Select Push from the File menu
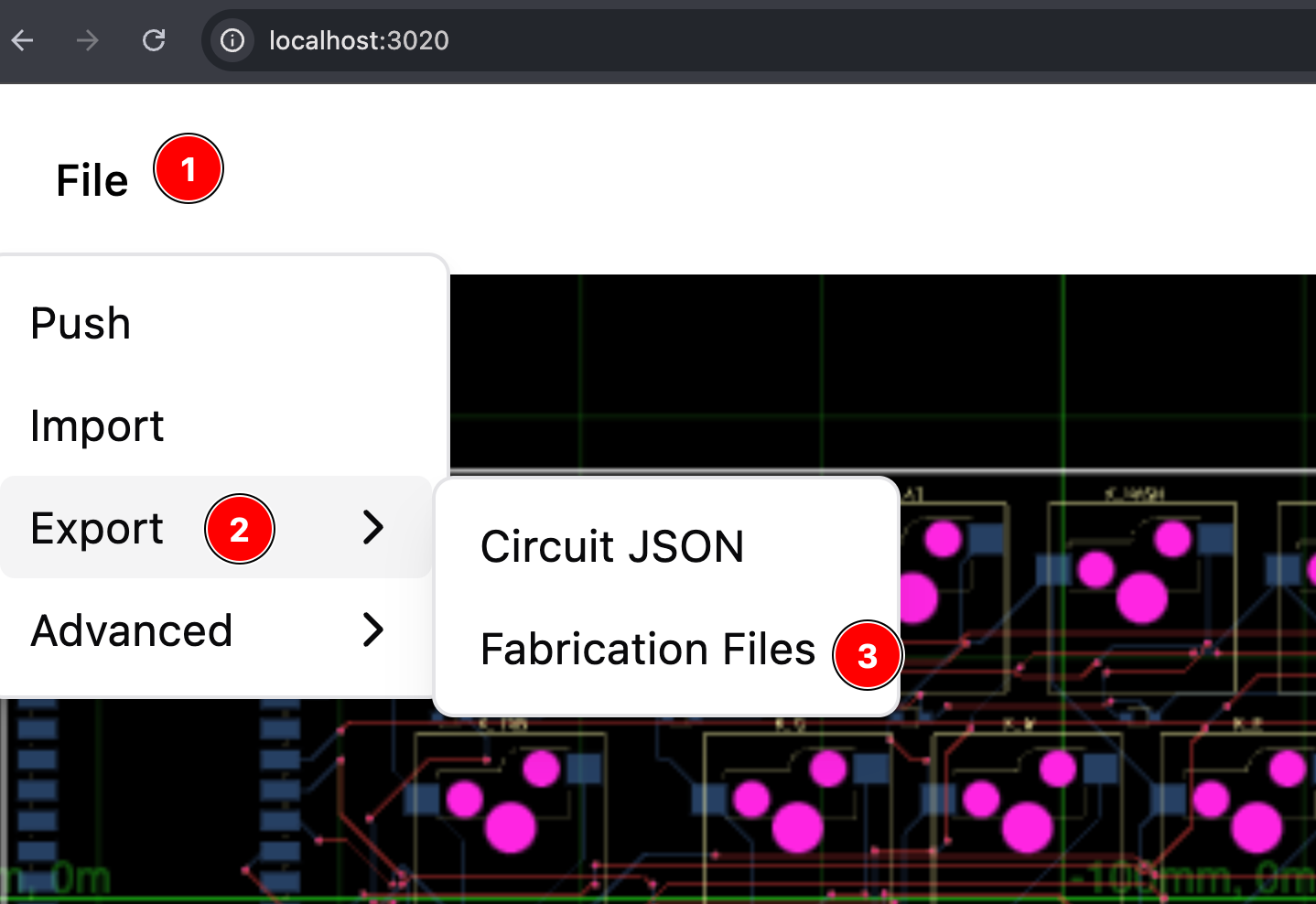This screenshot has height=904, width=1316. [81, 324]
